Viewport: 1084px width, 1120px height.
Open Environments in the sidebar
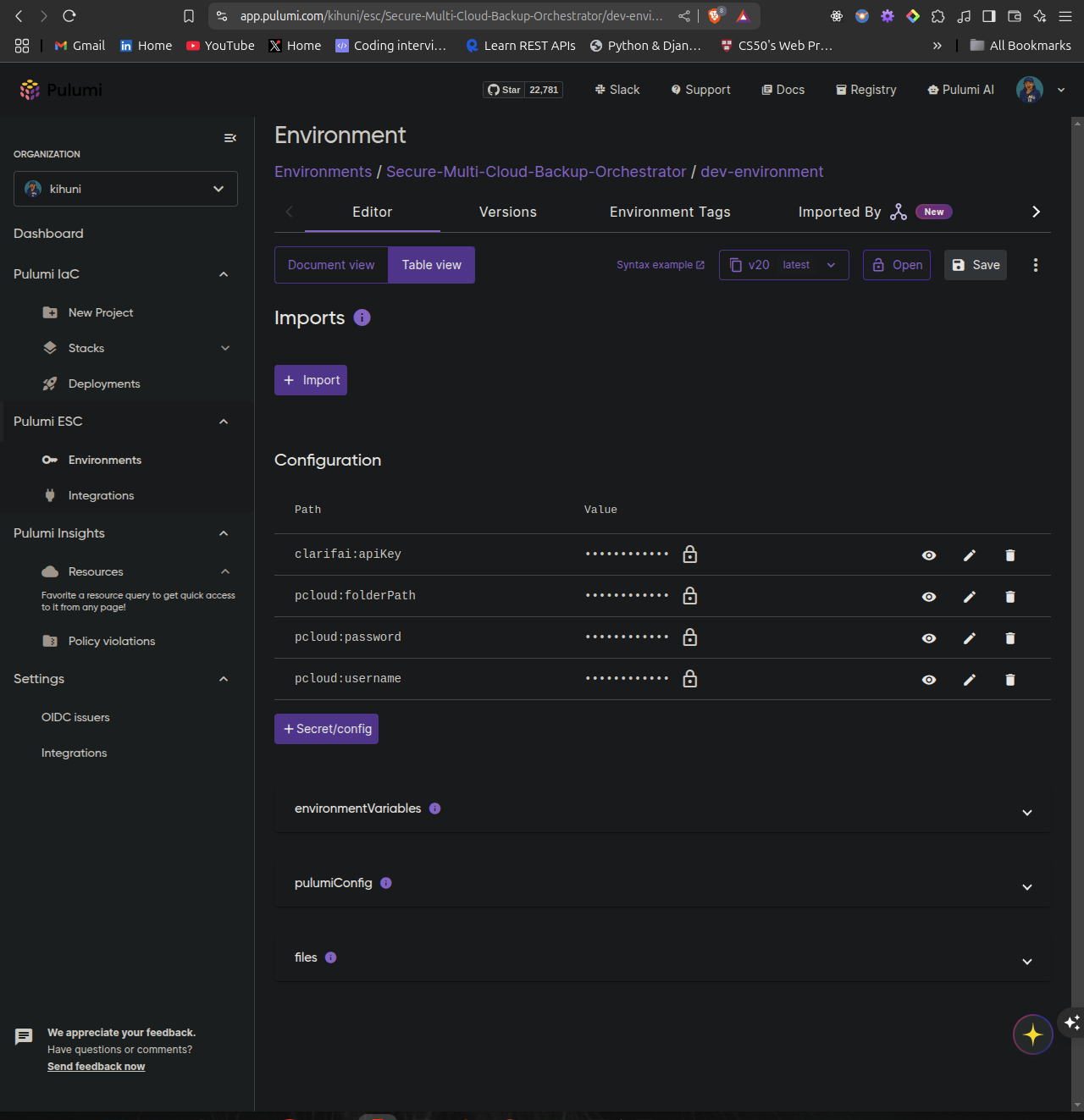point(105,460)
